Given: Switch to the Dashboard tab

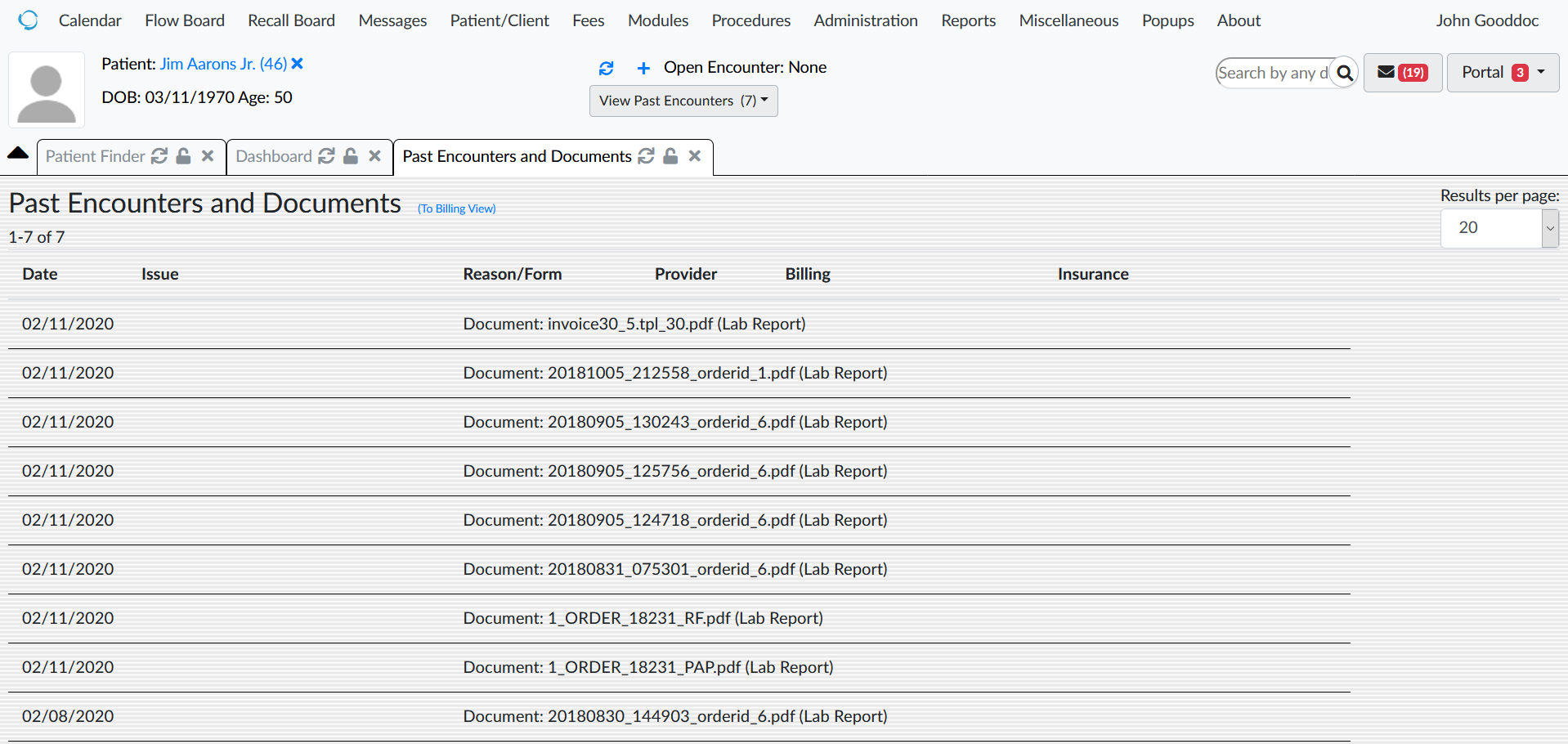Looking at the screenshot, I should pyautogui.click(x=274, y=155).
